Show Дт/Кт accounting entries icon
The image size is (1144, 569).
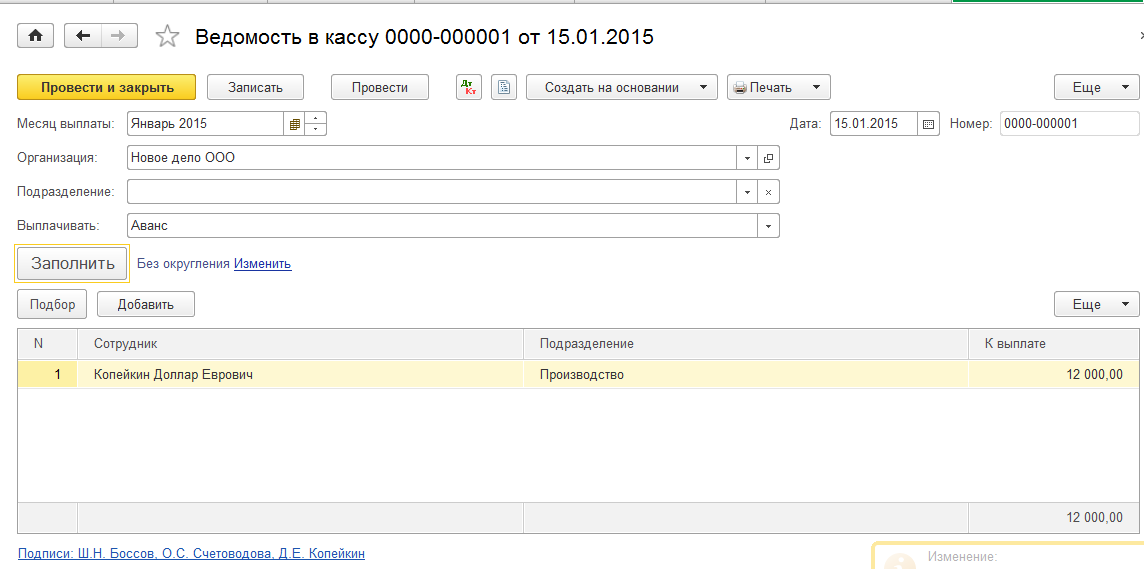tap(469, 87)
